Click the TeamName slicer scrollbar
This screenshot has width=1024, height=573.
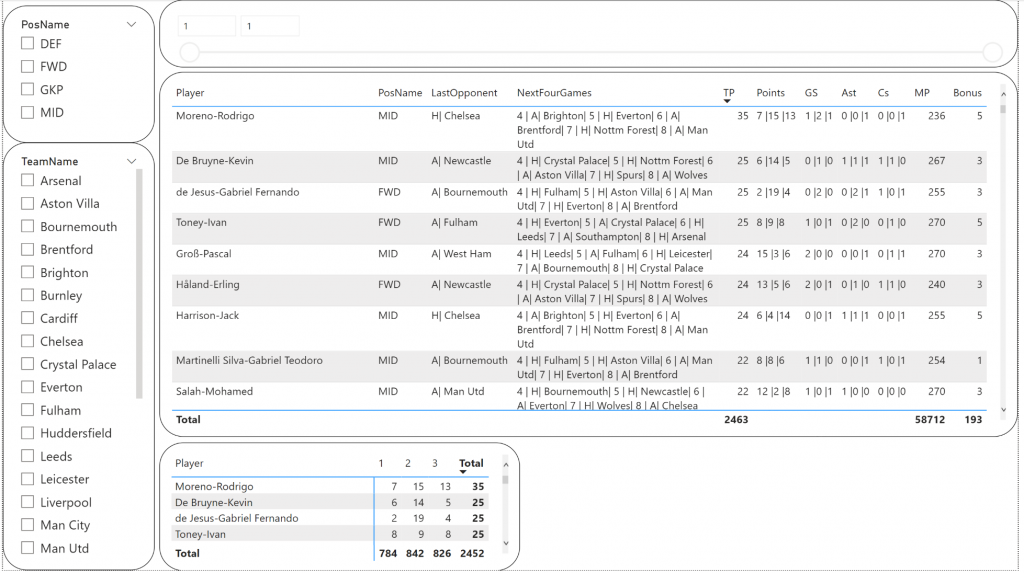pyautogui.click(x=138, y=284)
